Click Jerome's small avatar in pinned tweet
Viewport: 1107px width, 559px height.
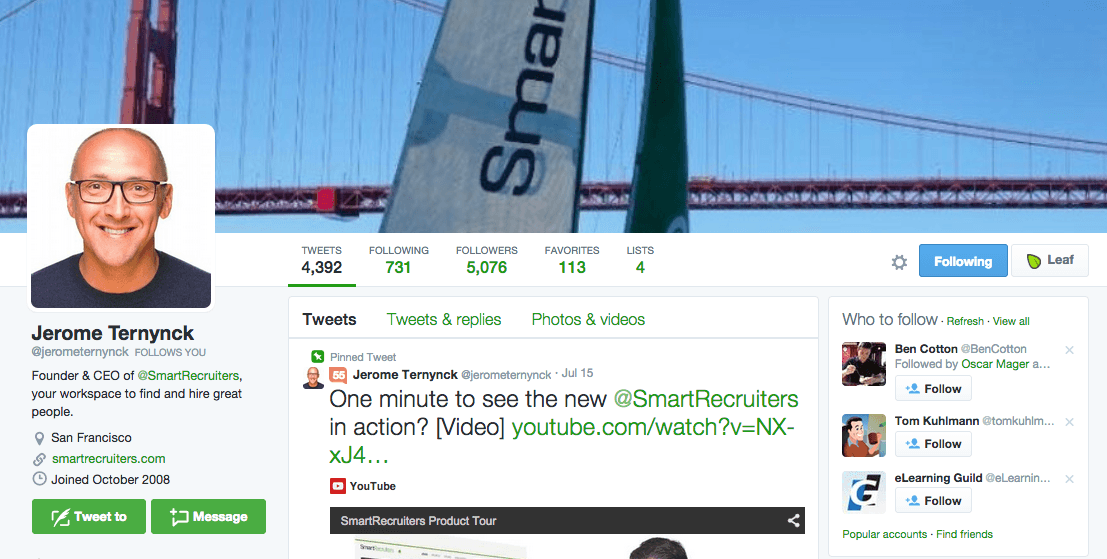point(313,378)
